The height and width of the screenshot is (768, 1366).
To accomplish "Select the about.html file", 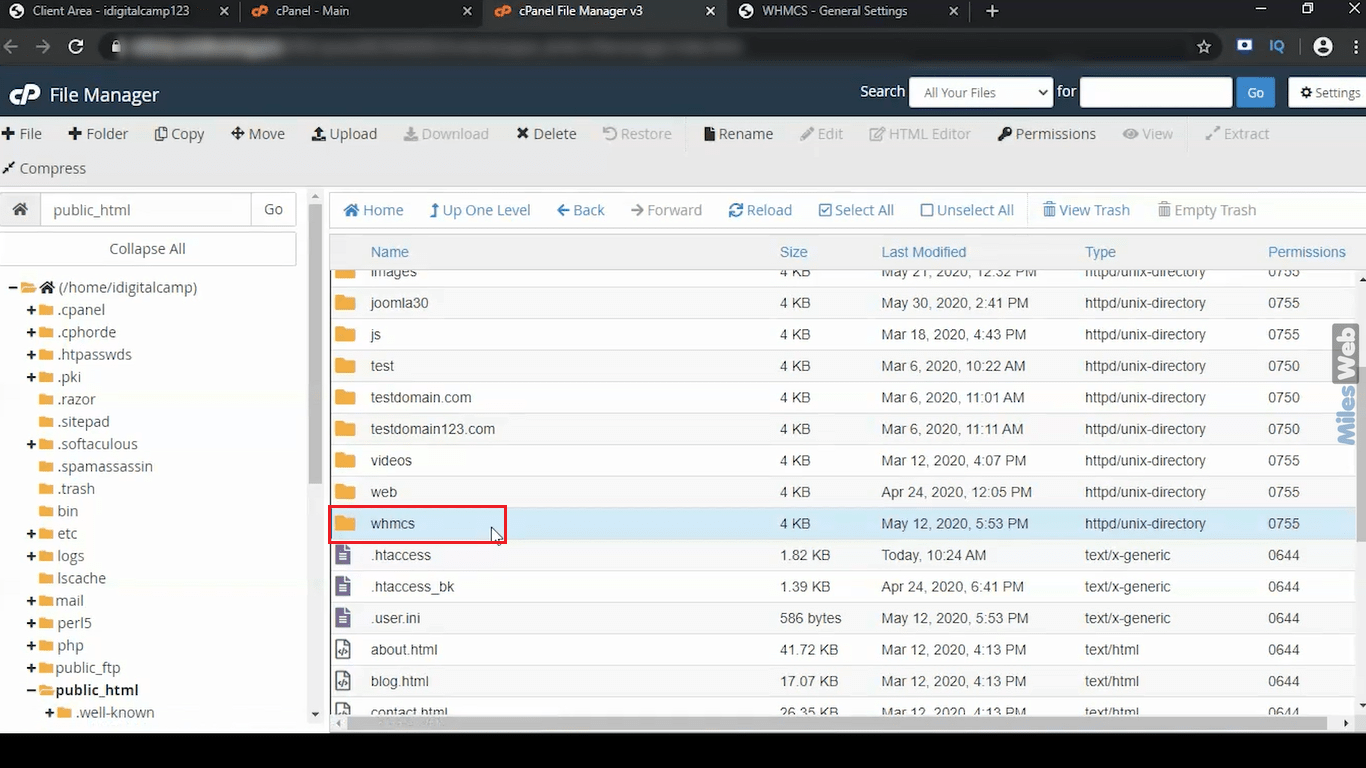I will click(x=404, y=650).
